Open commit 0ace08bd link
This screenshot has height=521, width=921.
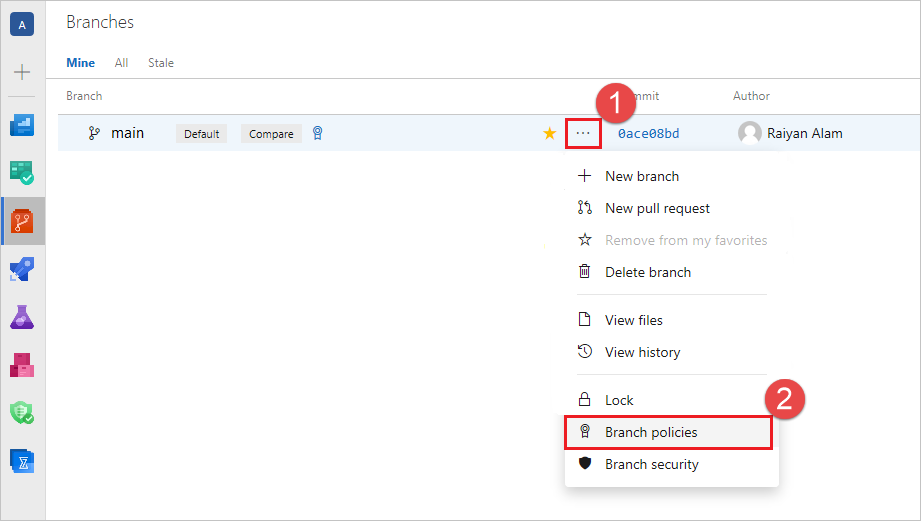tap(648, 133)
